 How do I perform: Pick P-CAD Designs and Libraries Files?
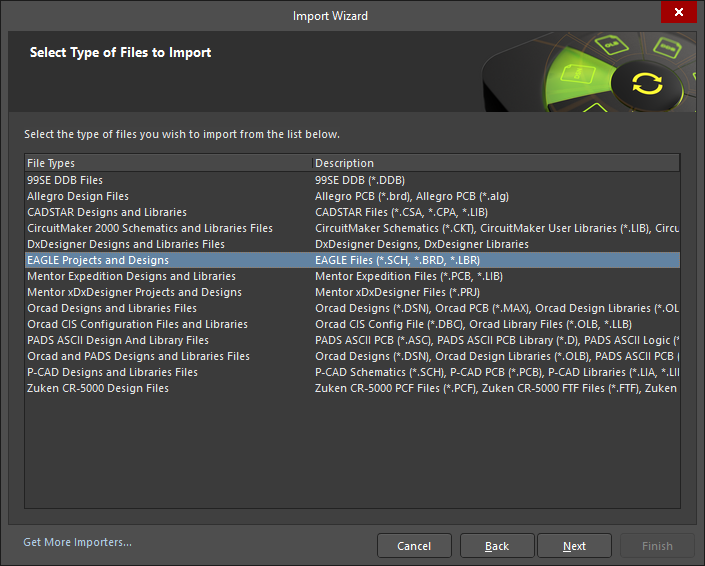pyautogui.click(x=352, y=372)
